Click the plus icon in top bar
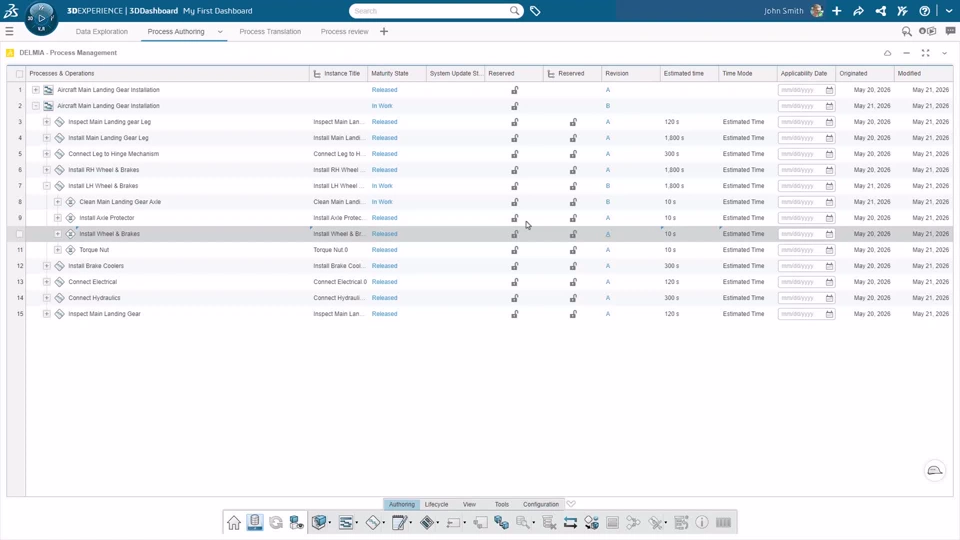960x540 pixels. point(836,11)
